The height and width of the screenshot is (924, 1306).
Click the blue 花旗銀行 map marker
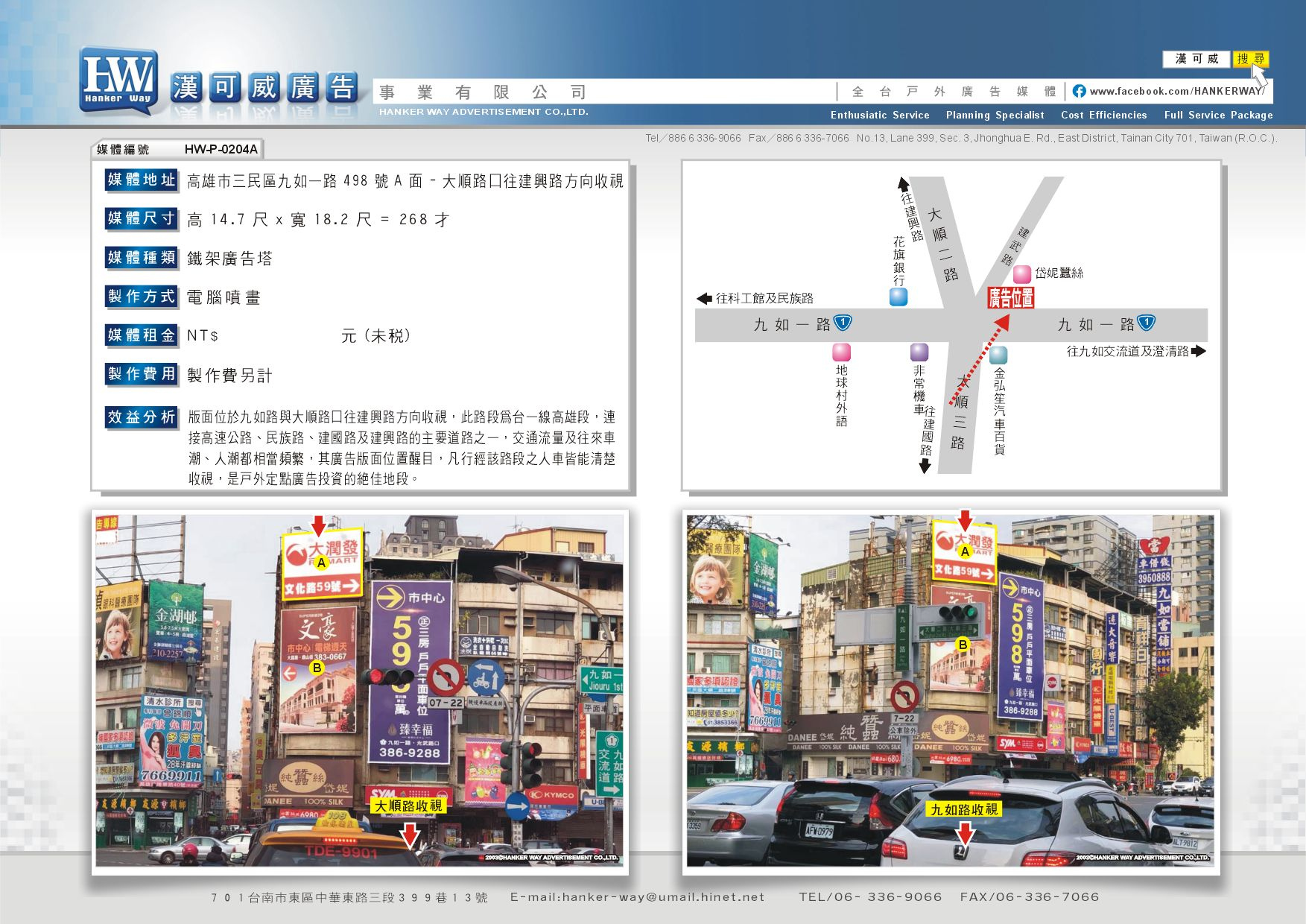point(898,297)
